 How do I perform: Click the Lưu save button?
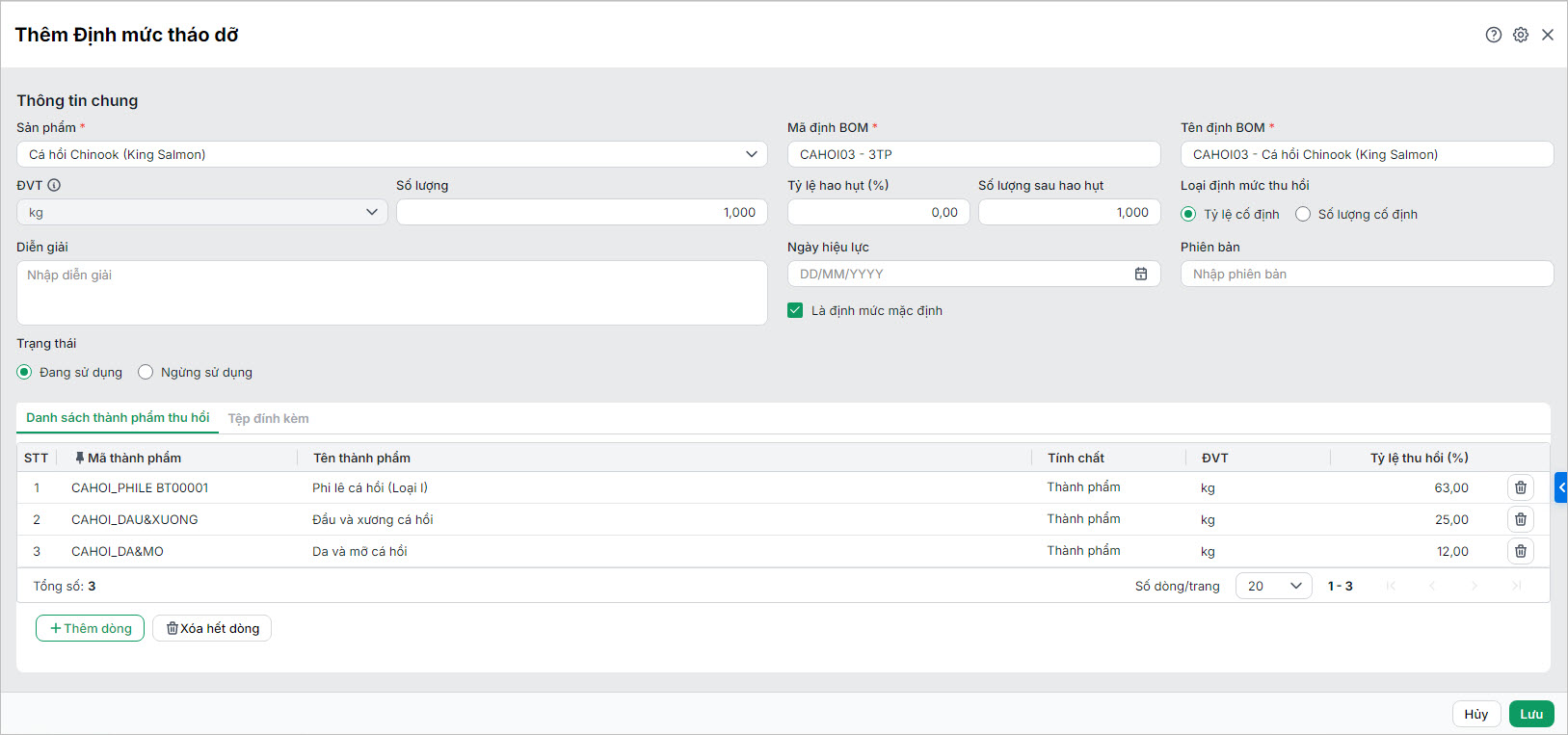1531,714
